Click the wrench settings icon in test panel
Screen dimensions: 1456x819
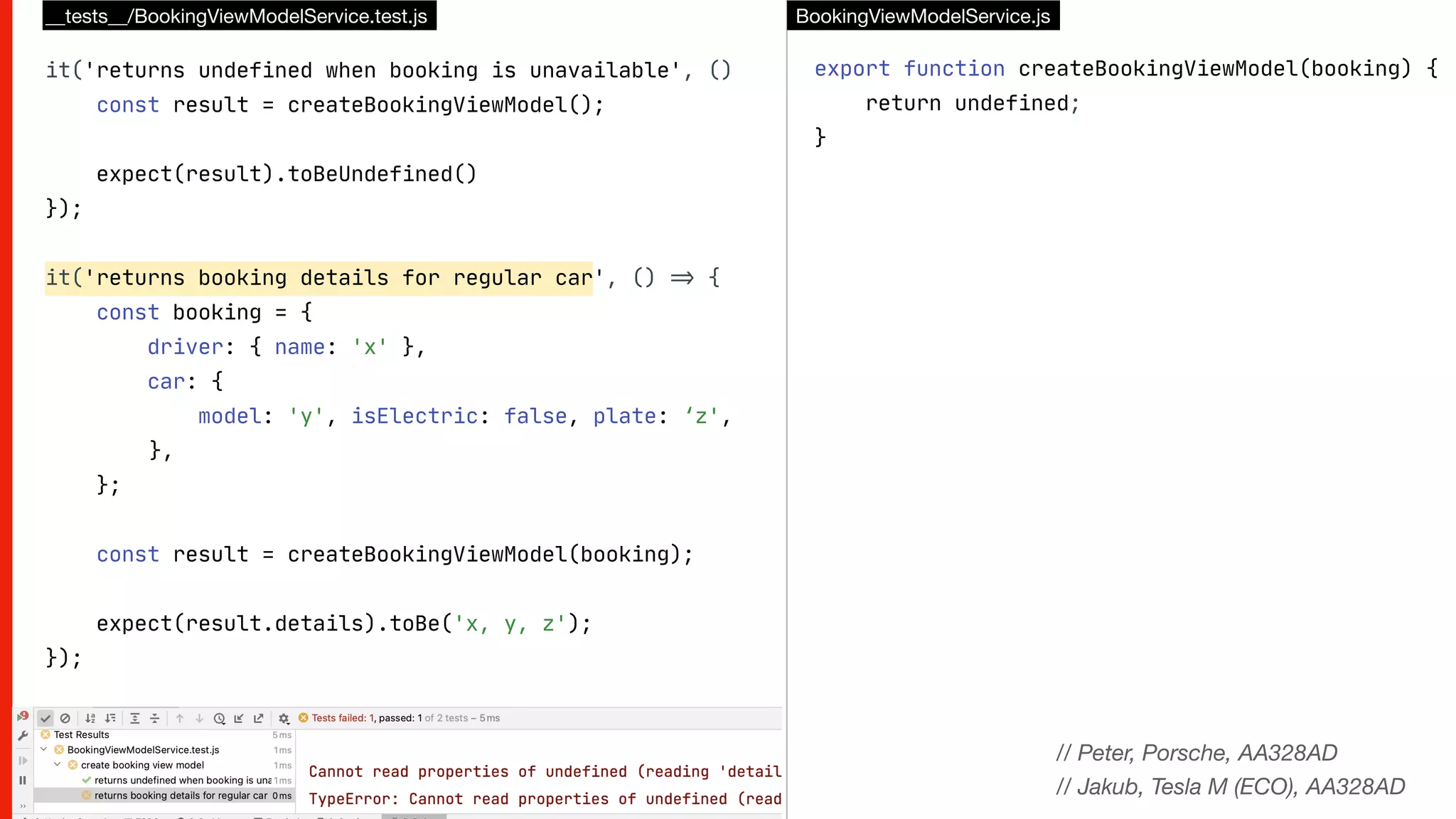pos(23,736)
